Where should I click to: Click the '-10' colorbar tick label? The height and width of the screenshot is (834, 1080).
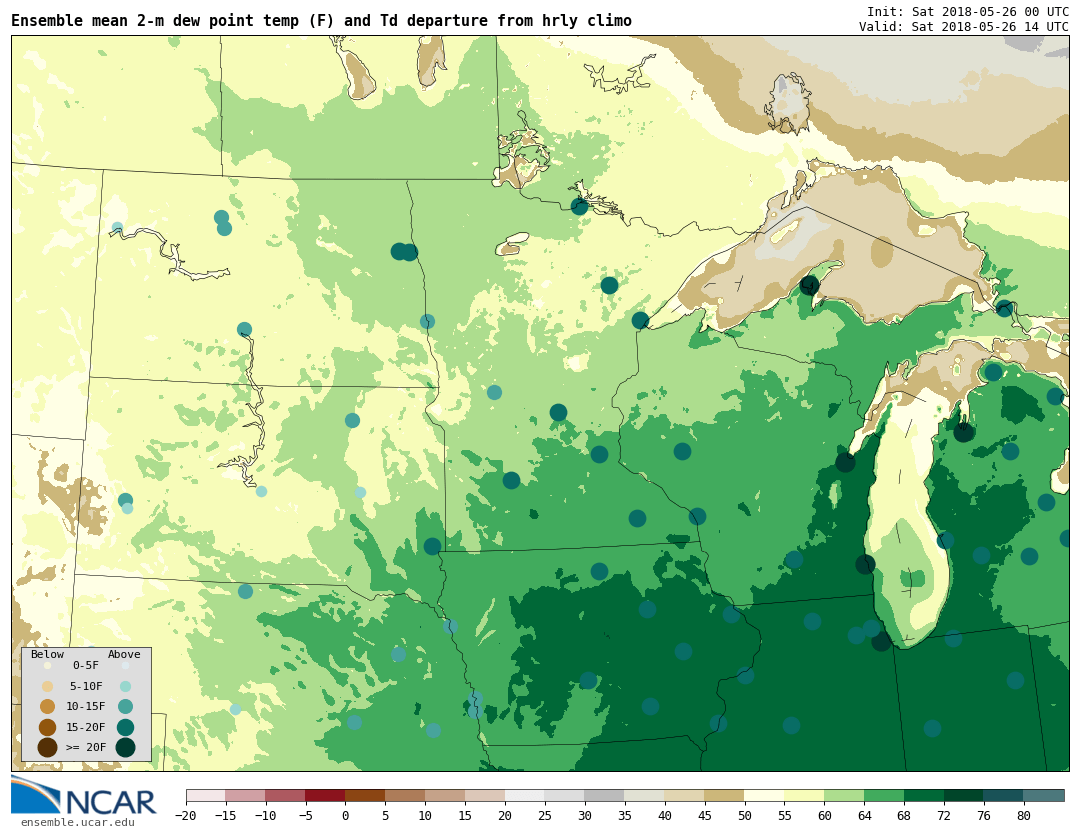265,815
